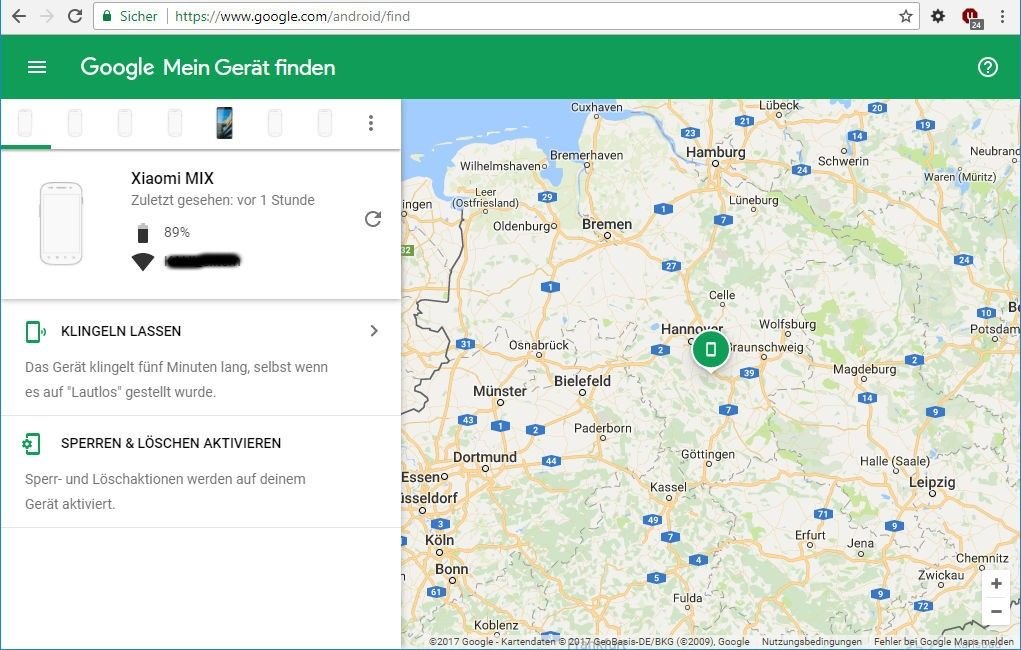Screen dimensions: 1021x650
Task: Click Erfurt on the map
Action: point(810,535)
